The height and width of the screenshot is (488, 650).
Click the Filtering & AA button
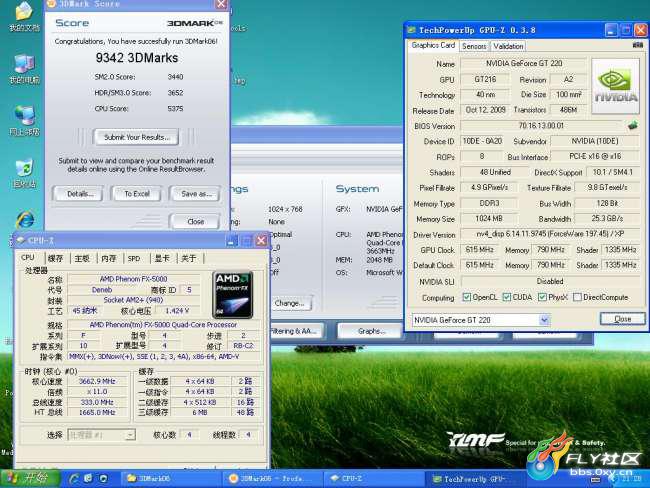pos(296,331)
